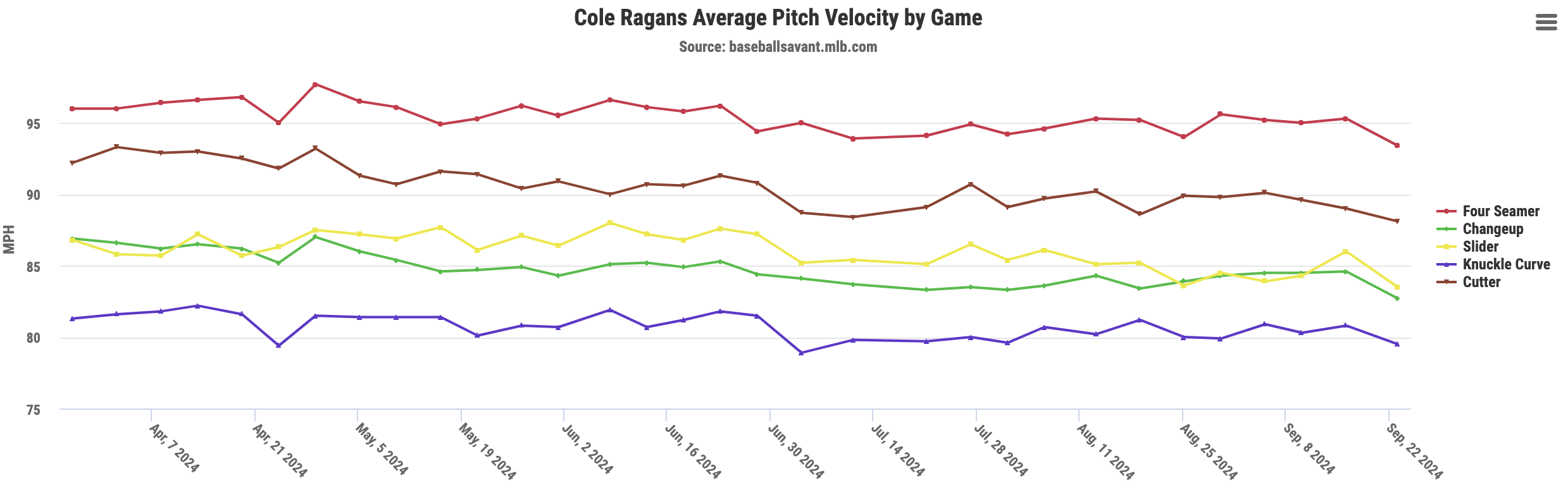Click the chart title text
1568x497 pixels.
pos(778,18)
